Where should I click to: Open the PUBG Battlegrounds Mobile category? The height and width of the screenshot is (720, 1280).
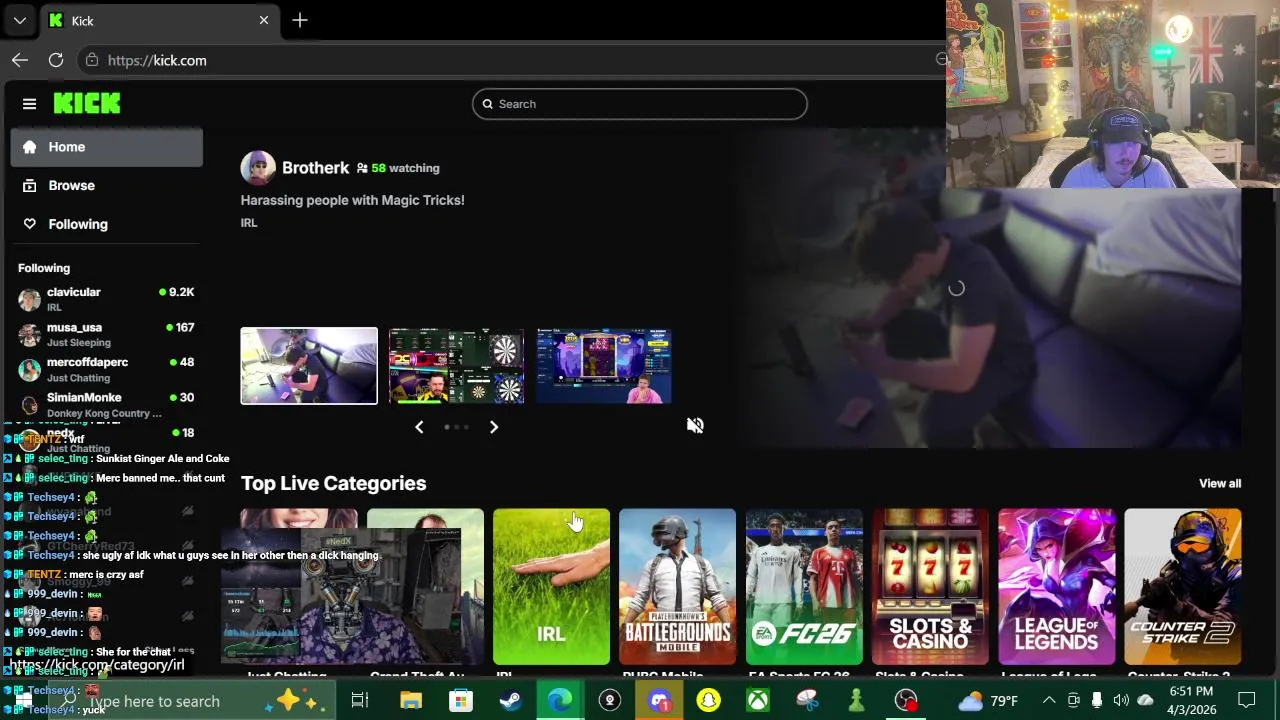click(677, 587)
